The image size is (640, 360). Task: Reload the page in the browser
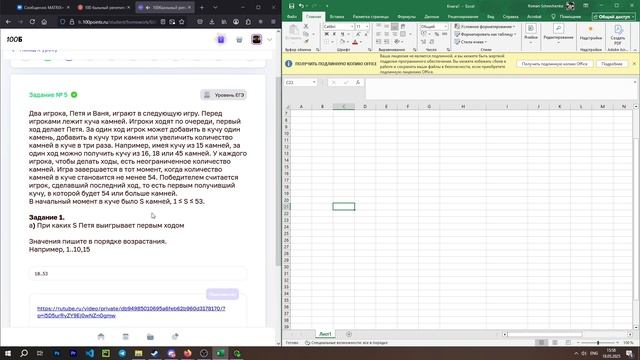tap(32, 22)
